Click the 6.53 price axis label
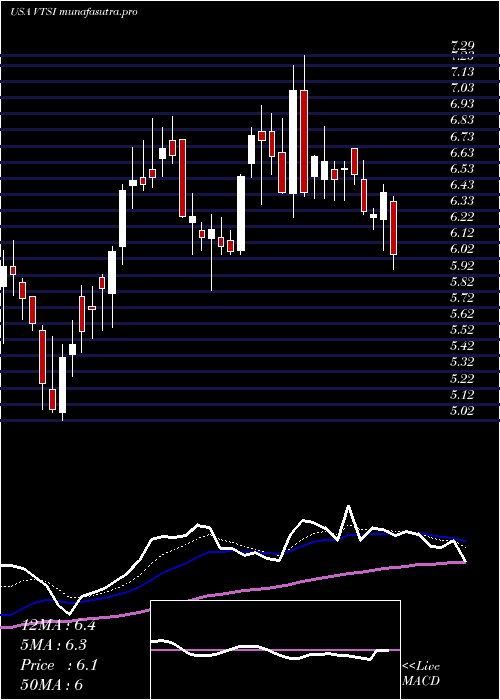 point(462,169)
